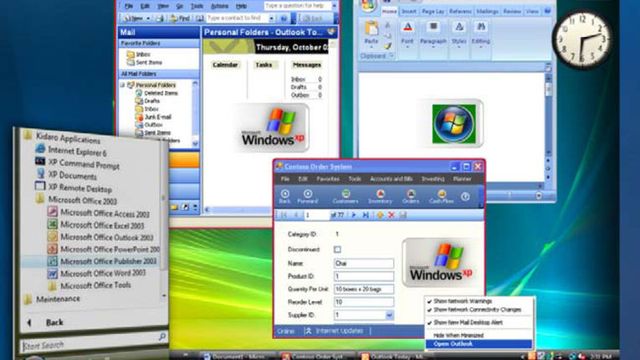Click print icon in Outlook toolbar
Viewport: 640px width, 360px height.
tap(160, 18)
